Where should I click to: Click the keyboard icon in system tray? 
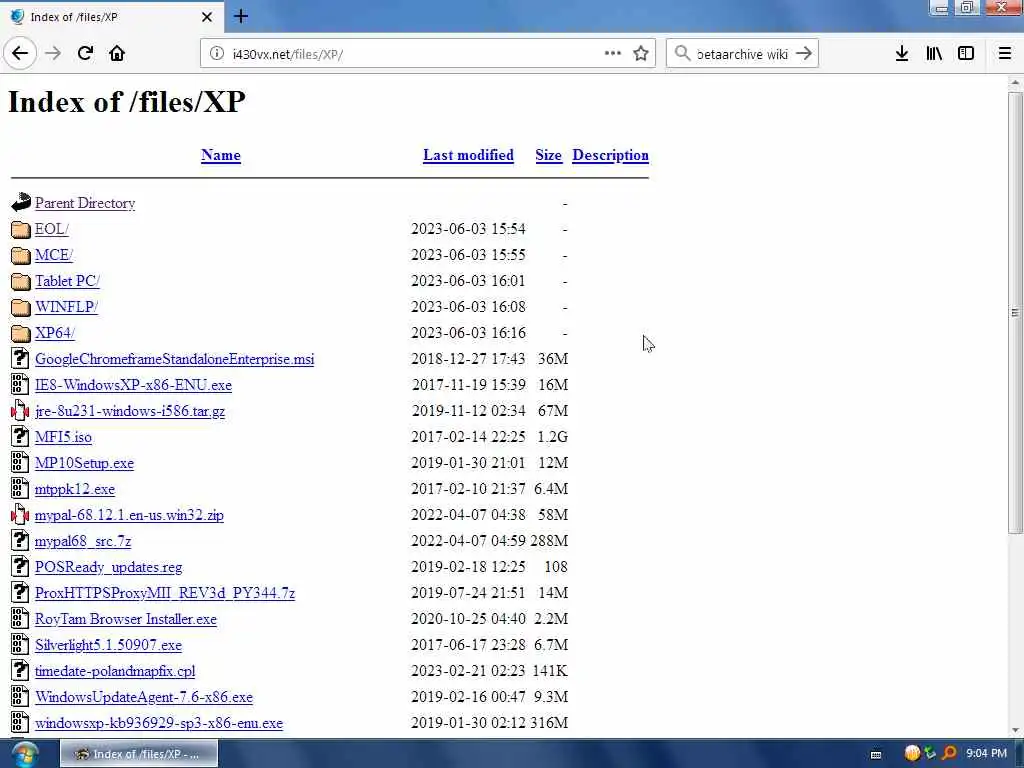pyautogui.click(x=876, y=754)
